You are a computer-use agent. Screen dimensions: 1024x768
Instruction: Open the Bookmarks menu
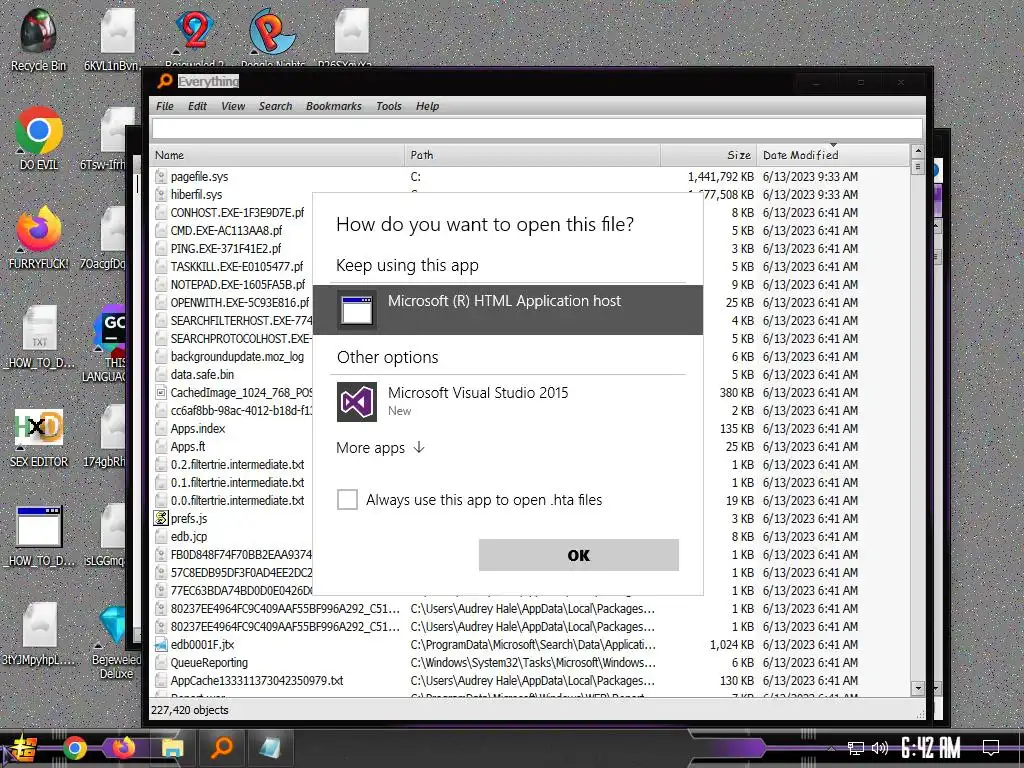(334, 106)
